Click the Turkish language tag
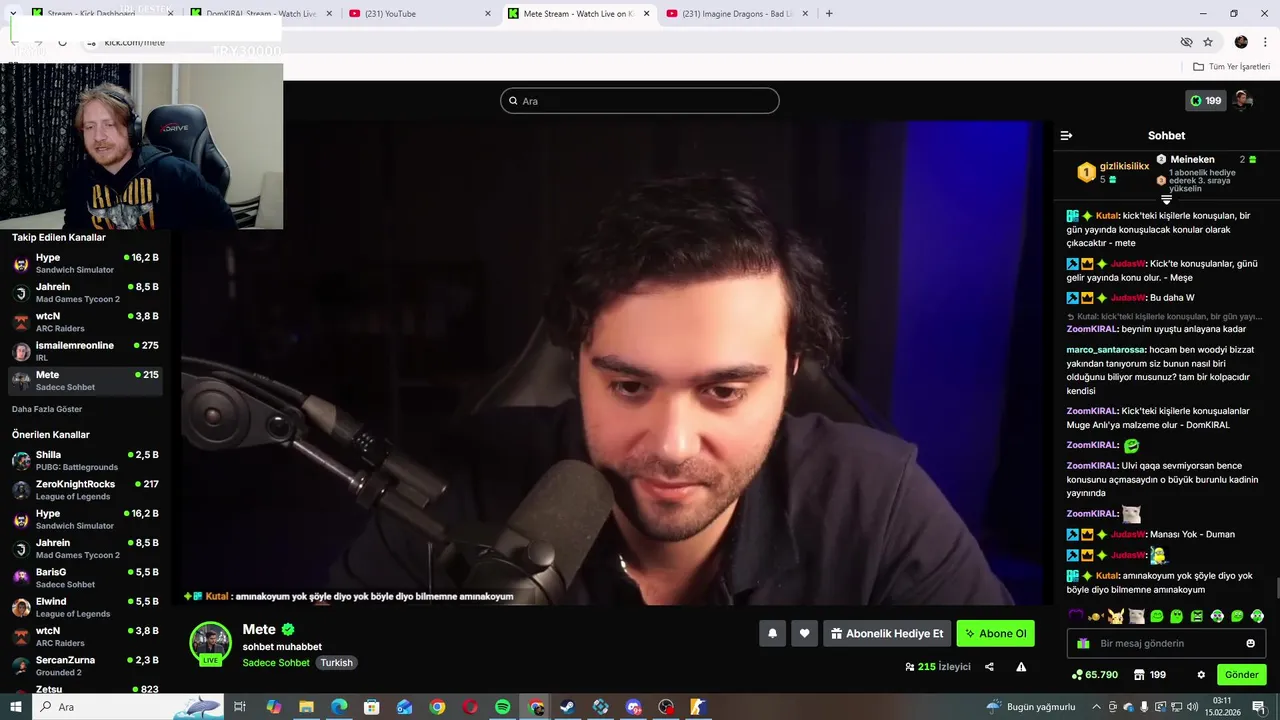This screenshot has height=720, width=1280. pyautogui.click(x=336, y=663)
